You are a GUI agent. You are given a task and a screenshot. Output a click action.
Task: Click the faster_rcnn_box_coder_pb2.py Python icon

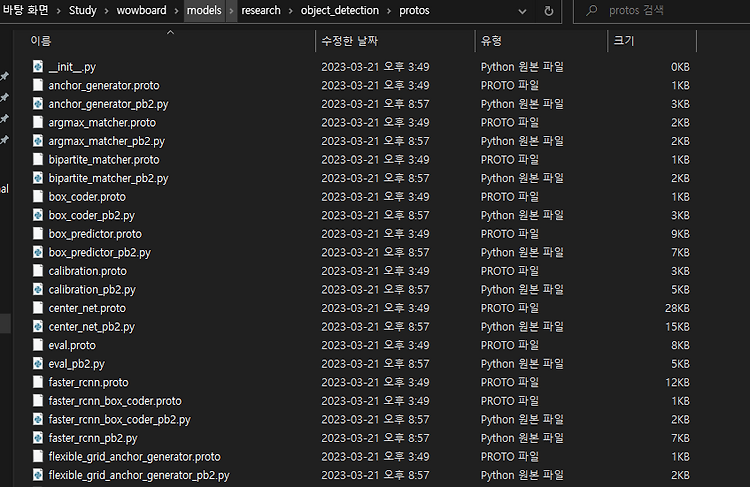(x=38, y=419)
